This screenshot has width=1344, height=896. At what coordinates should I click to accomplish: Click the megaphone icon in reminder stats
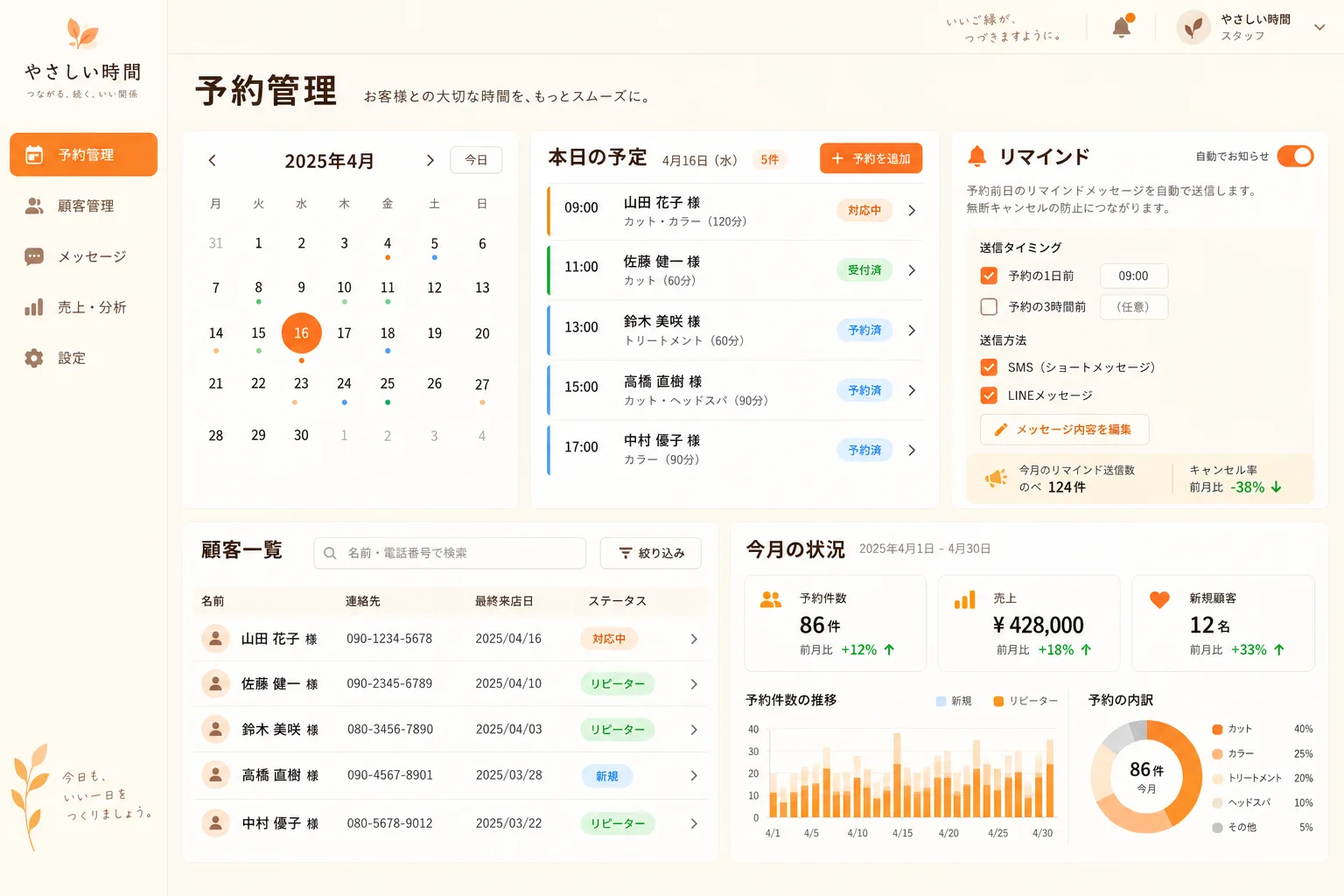pos(996,479)
